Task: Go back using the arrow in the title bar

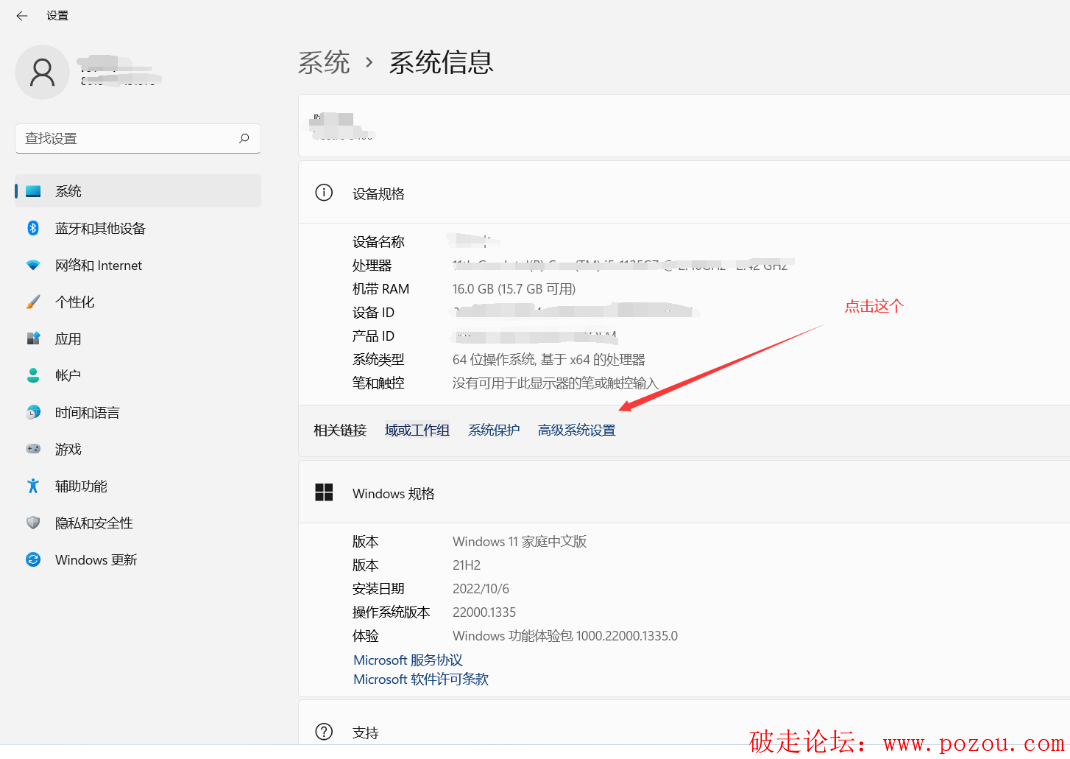Action: pos(22,16)
